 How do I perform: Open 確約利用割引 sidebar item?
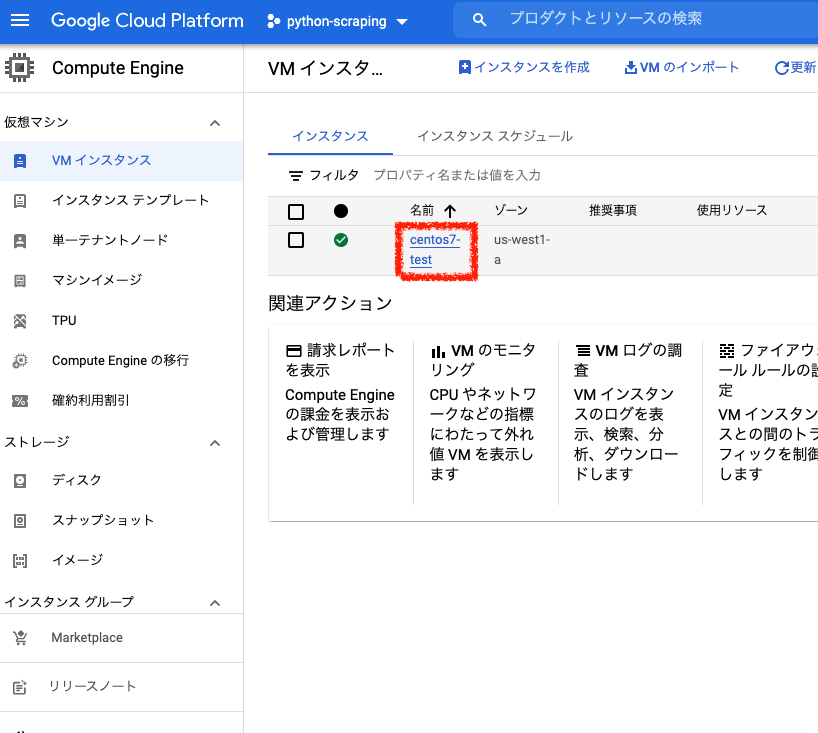(122, 401)
